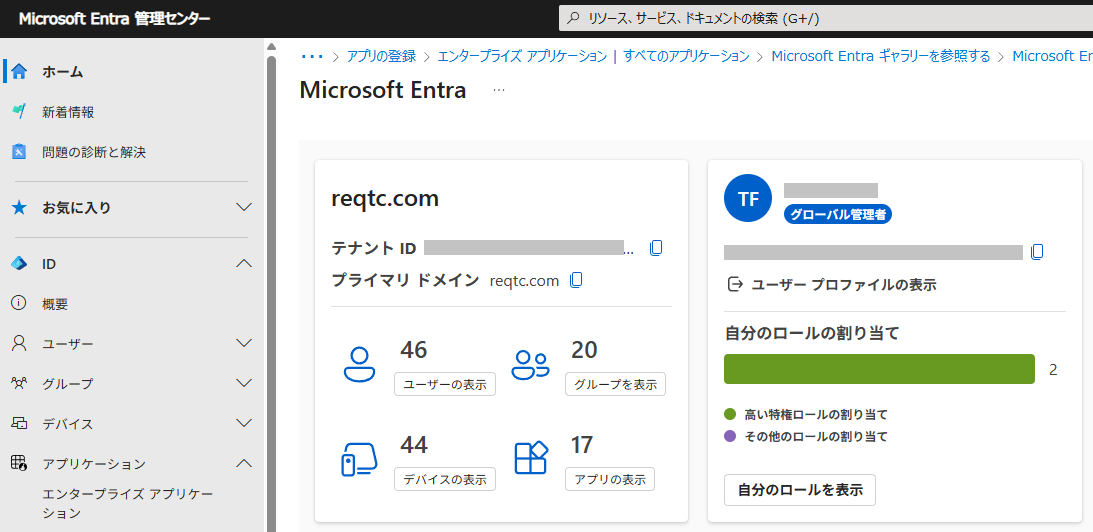The width and height of the screenshot is (1093, 532).
Task: Collapse the ID section chevron
Action: 244,264
